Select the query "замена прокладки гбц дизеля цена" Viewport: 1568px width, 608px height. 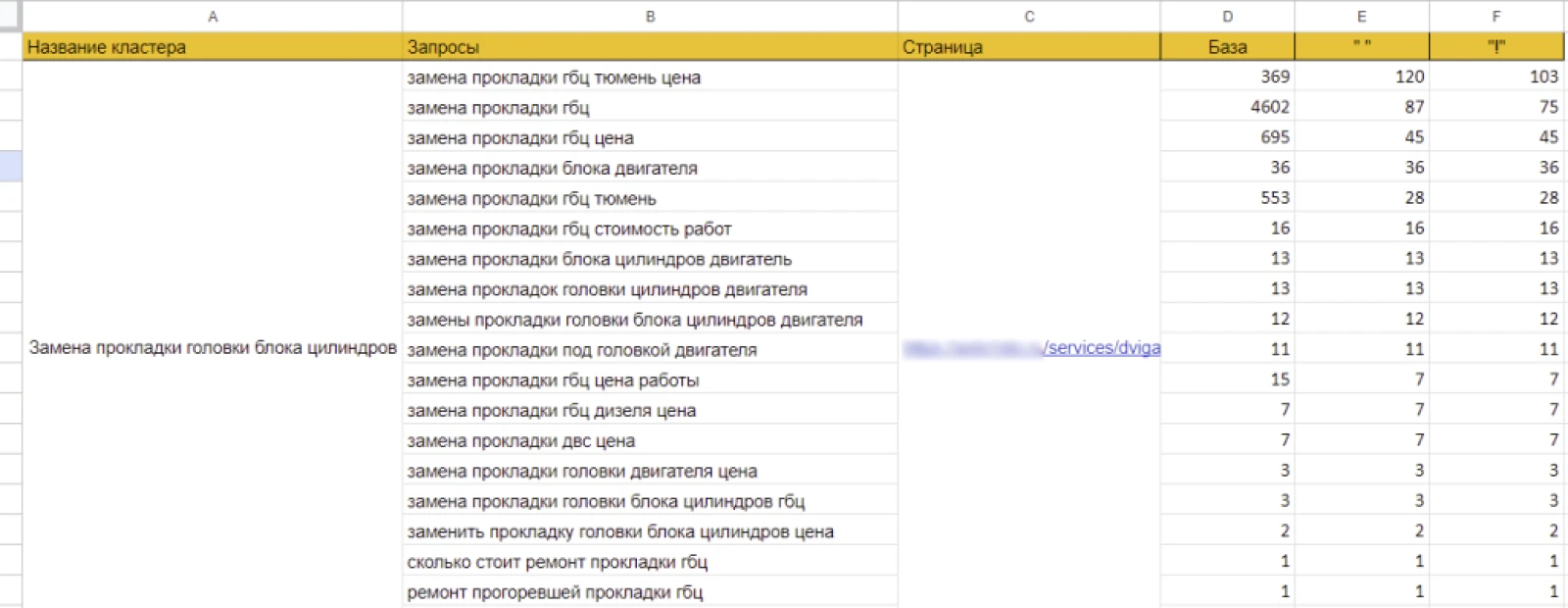coord(650,411)
